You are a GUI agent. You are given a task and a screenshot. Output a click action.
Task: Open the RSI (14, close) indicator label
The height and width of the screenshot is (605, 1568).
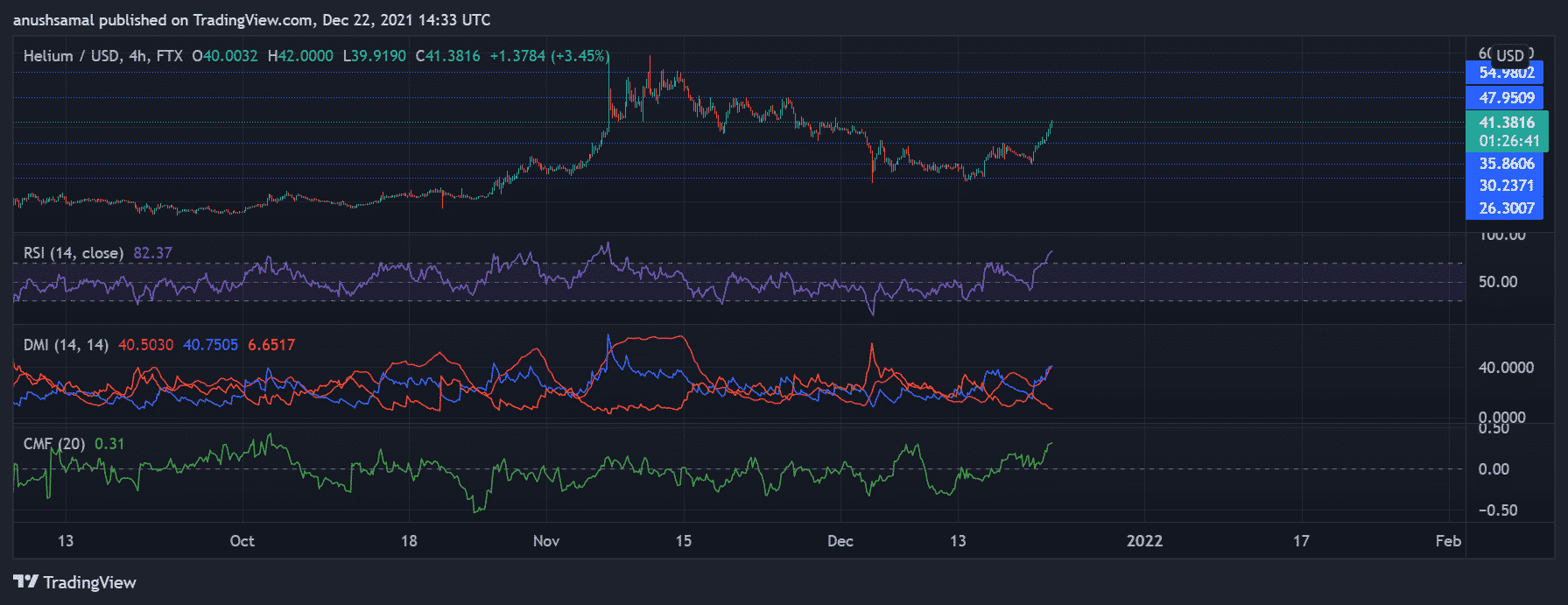click(74, 253)
